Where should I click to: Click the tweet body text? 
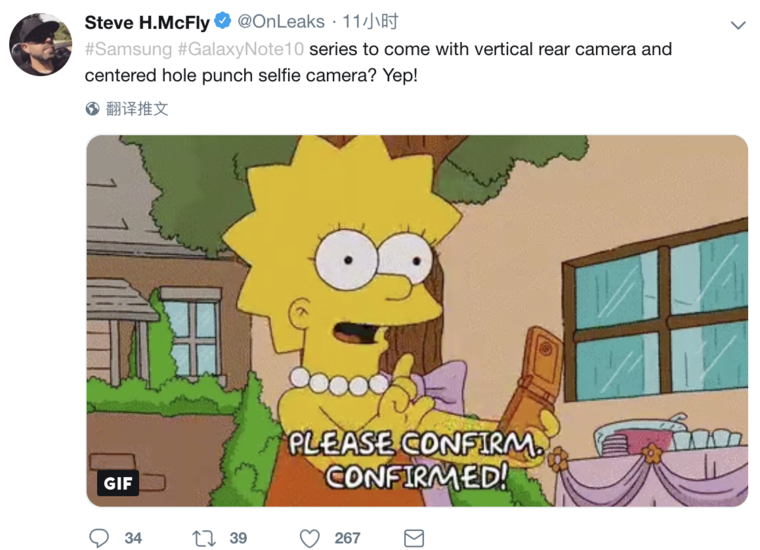[378, 62]
